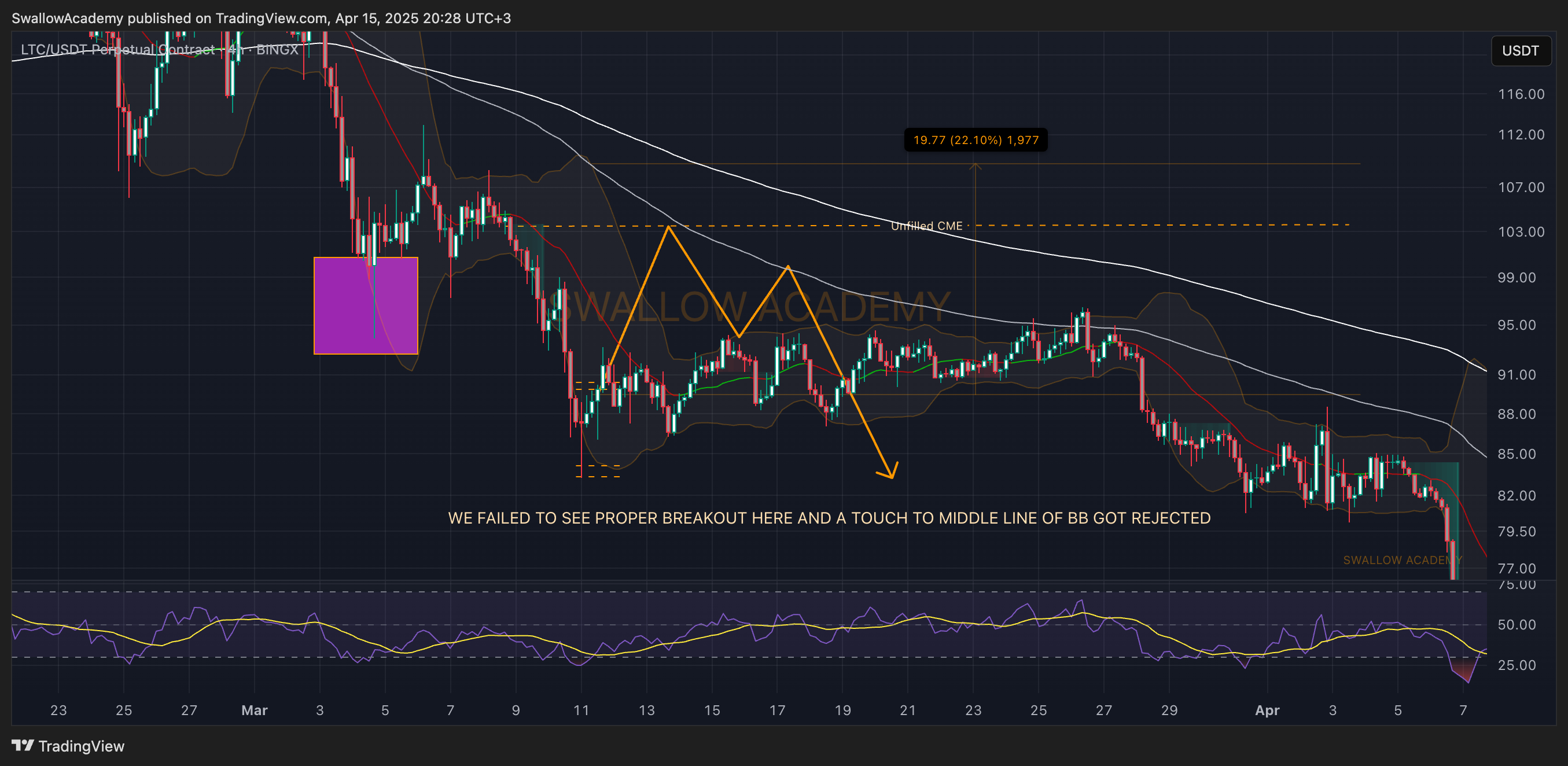Click the 21 date label on time axis
Image resolution: width=1568 pixels, height=766 pixels.
click(908, 710)
